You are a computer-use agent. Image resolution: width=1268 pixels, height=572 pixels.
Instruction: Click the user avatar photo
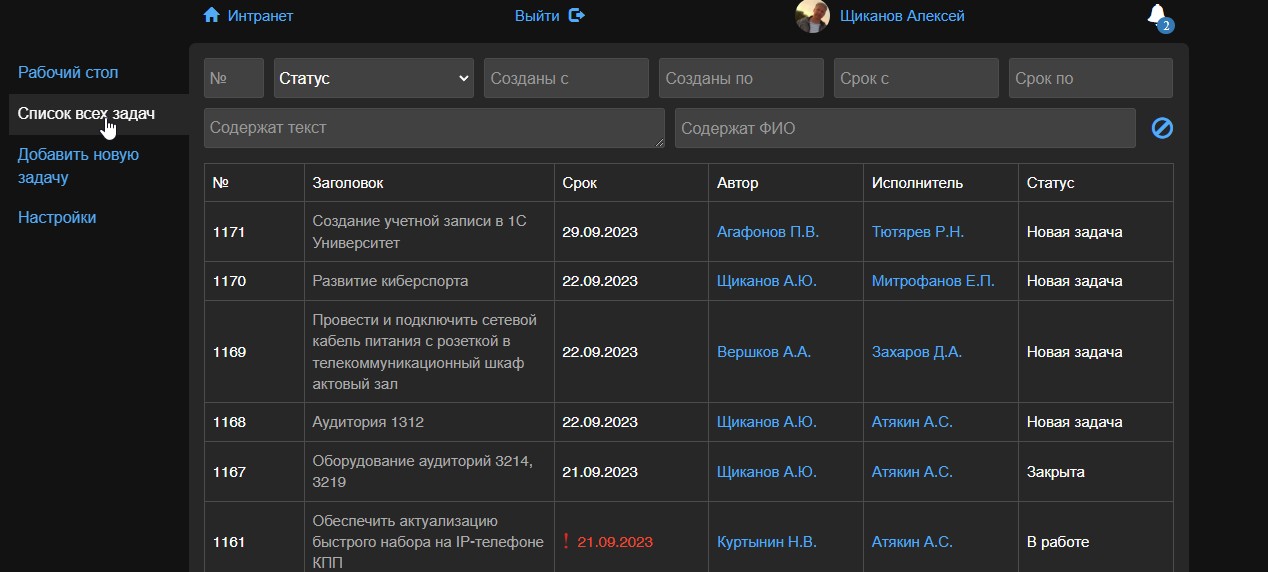click(812, 16)
